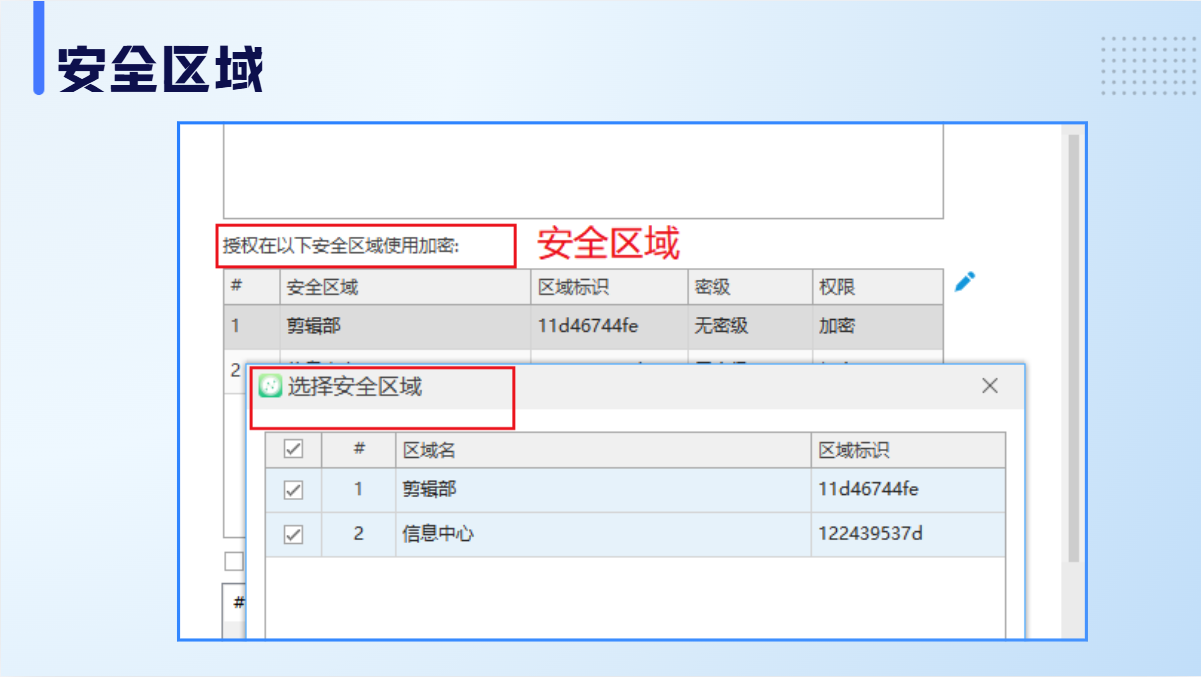1201x677 pixels.
Task: Click the 区域标识 header inside the dialog
Action: (x=853, y=450)
